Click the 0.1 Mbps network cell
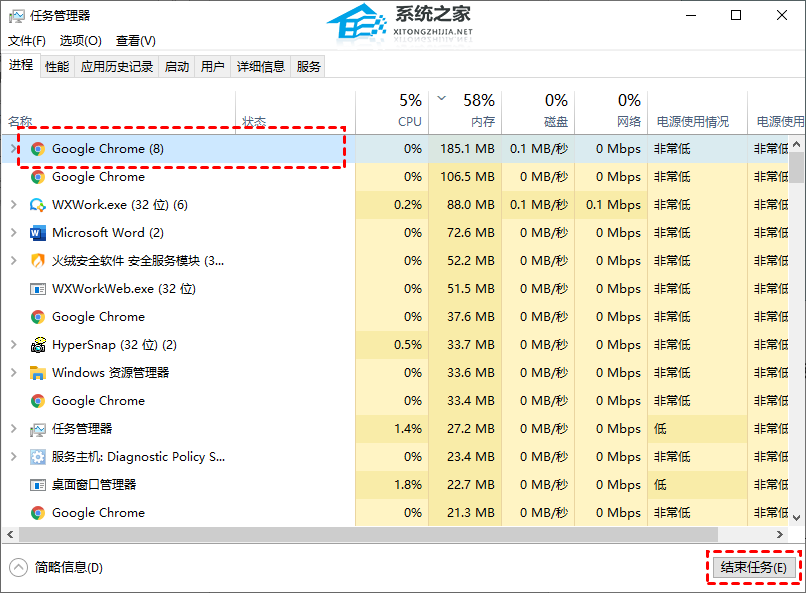This screenshot has height=593, width=806. 611,205
